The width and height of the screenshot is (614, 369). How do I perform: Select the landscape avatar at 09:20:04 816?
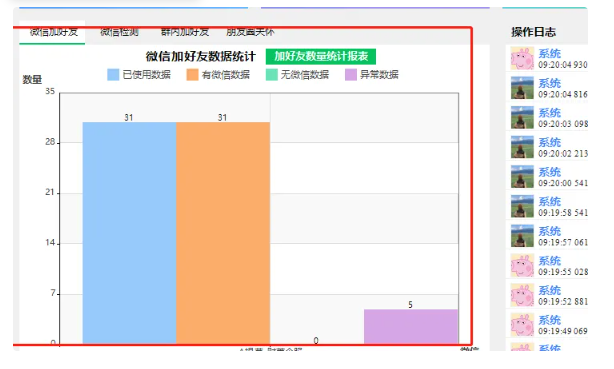tap(522, 88)
